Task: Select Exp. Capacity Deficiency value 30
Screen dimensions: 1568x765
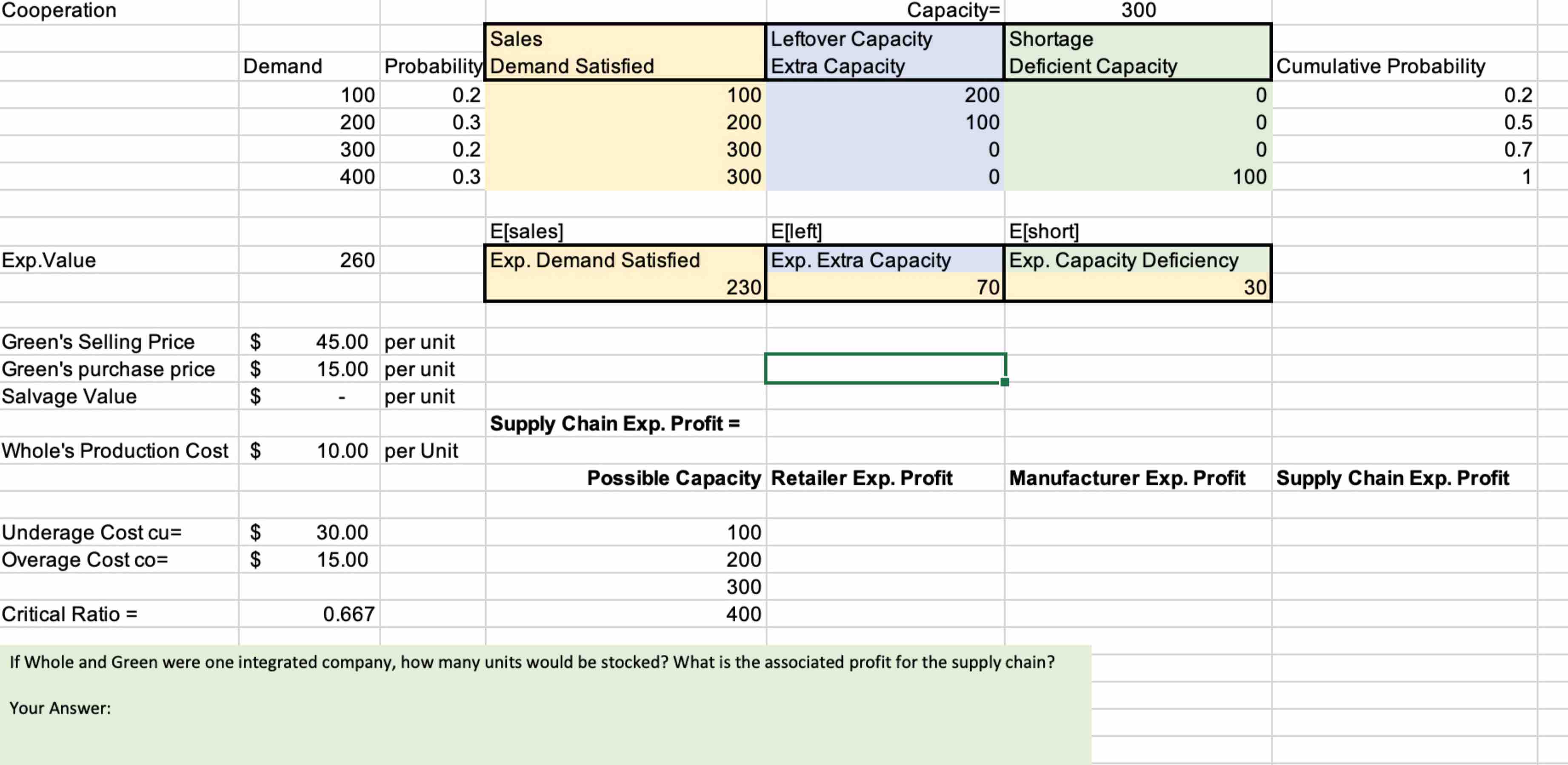Action: pyautogui.click(x=1138, y=287)
